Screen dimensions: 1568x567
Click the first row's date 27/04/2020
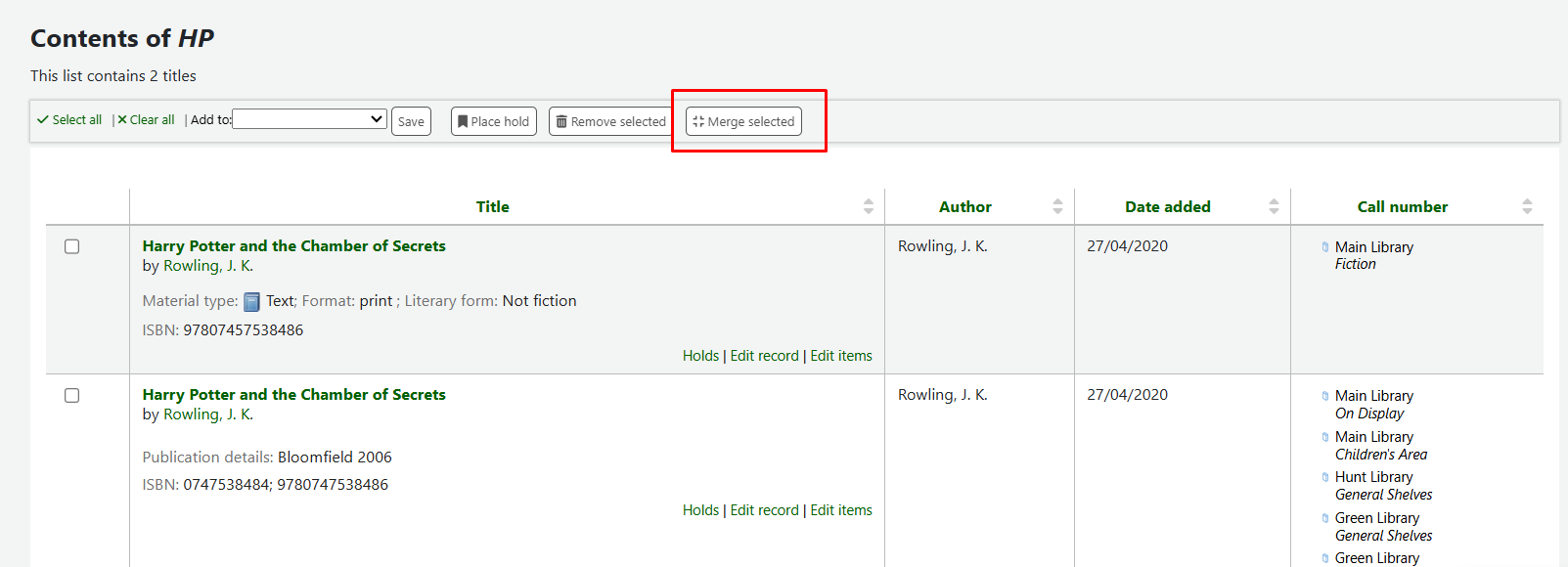[1127, 246]
